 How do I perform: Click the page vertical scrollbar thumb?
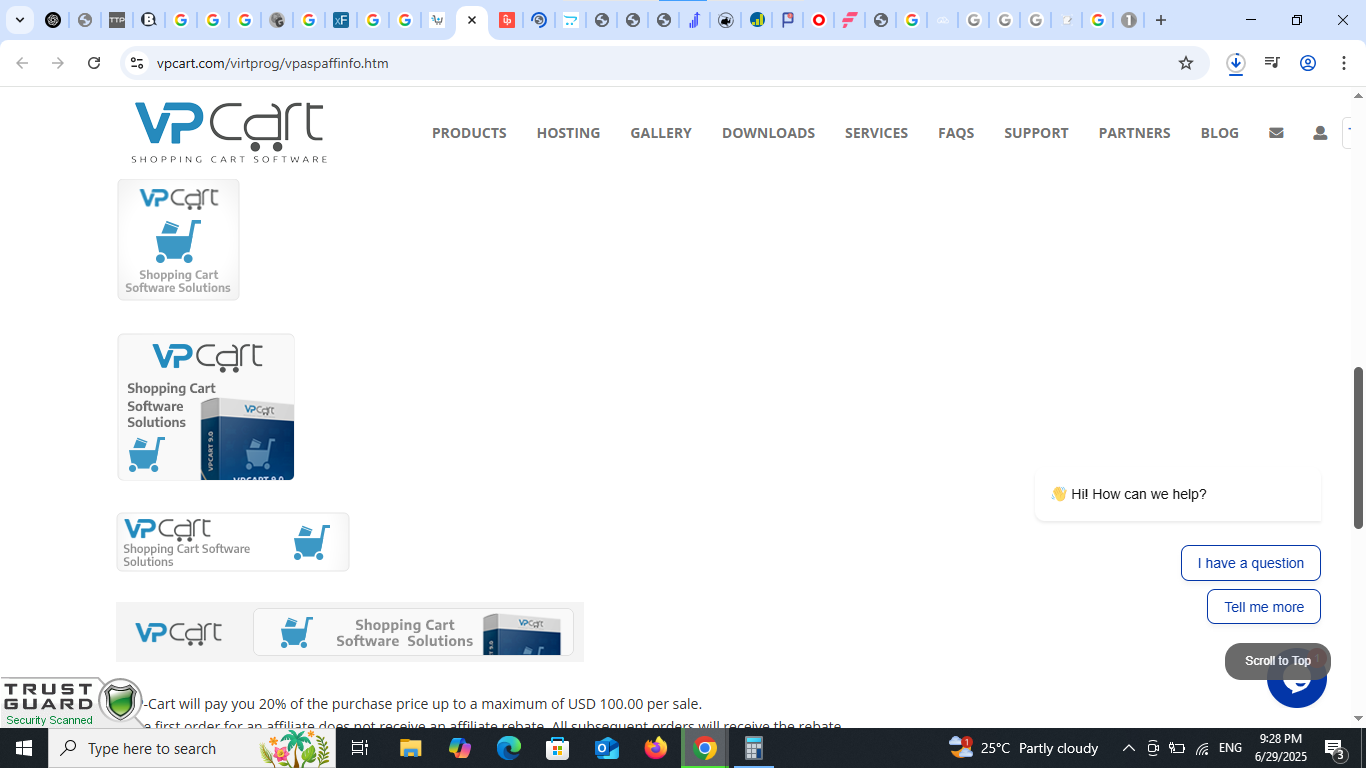pos(1358,448)
